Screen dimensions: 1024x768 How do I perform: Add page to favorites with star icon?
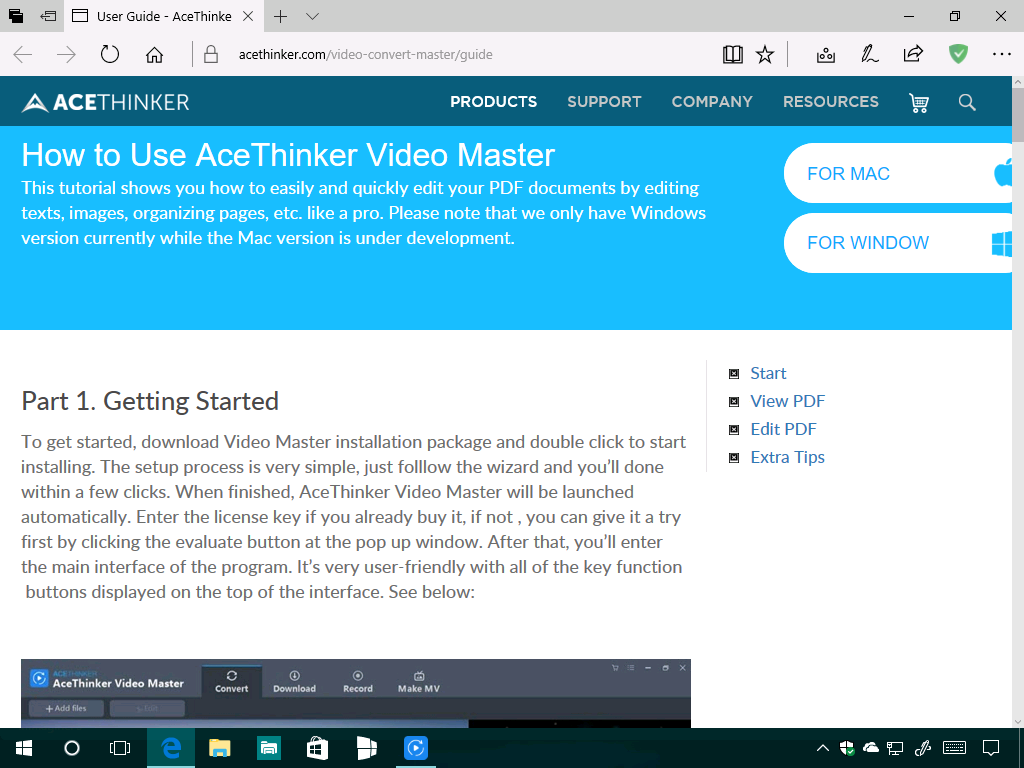(x=765, y=54)
